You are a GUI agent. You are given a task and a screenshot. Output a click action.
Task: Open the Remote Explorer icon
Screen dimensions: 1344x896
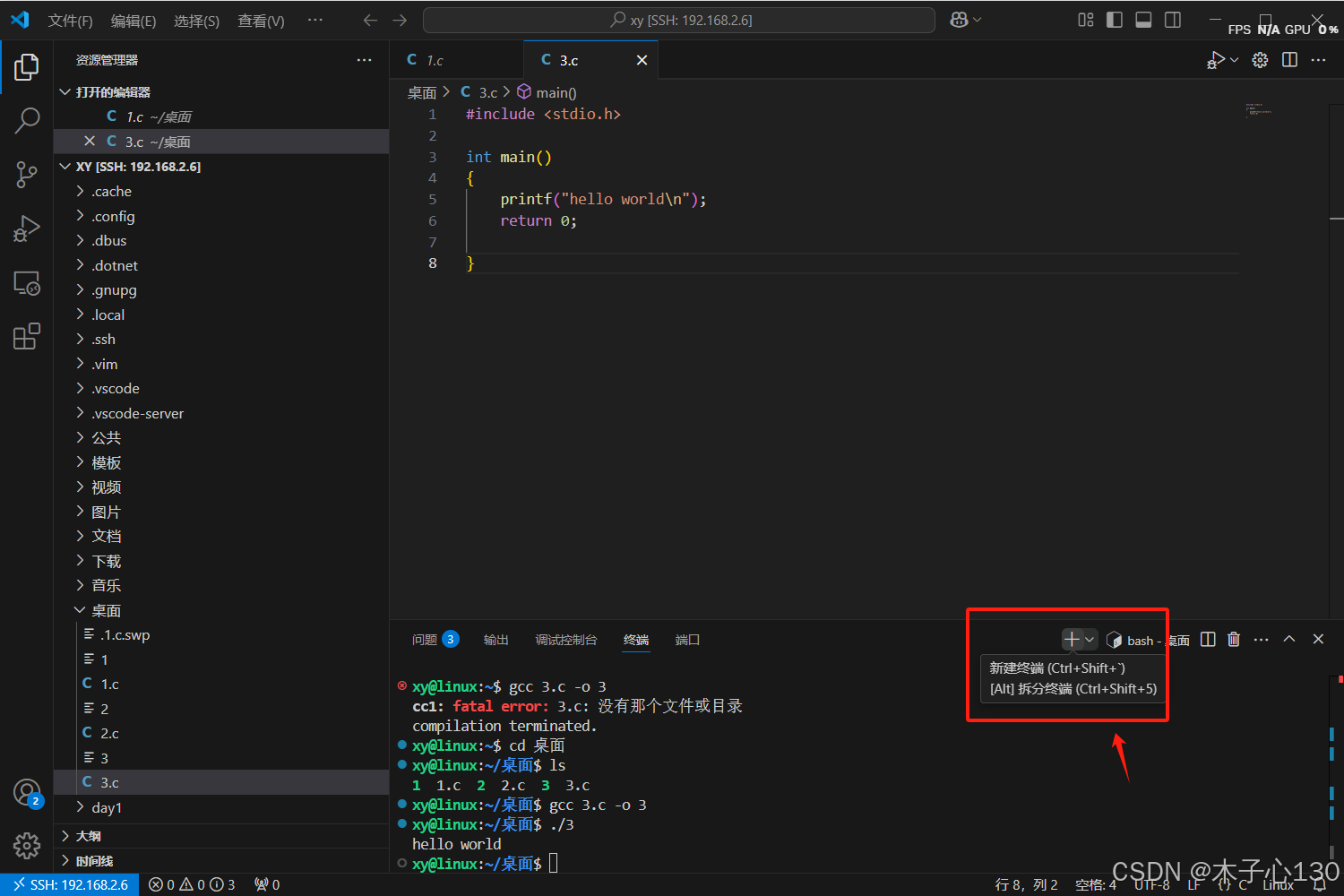(x=27, y=282)
